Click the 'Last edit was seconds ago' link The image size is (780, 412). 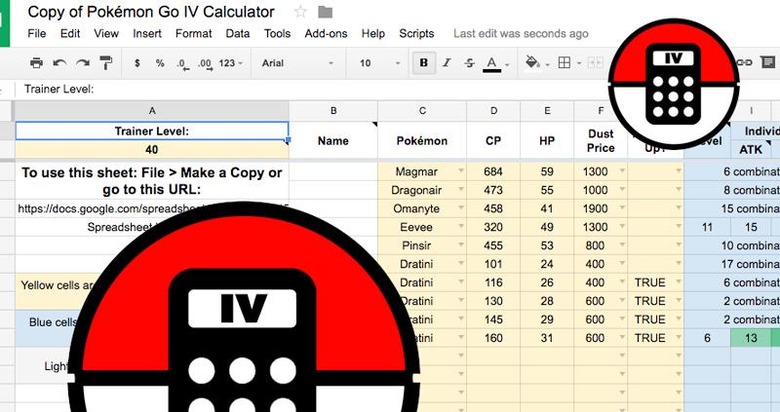click(x=520, y=33)
